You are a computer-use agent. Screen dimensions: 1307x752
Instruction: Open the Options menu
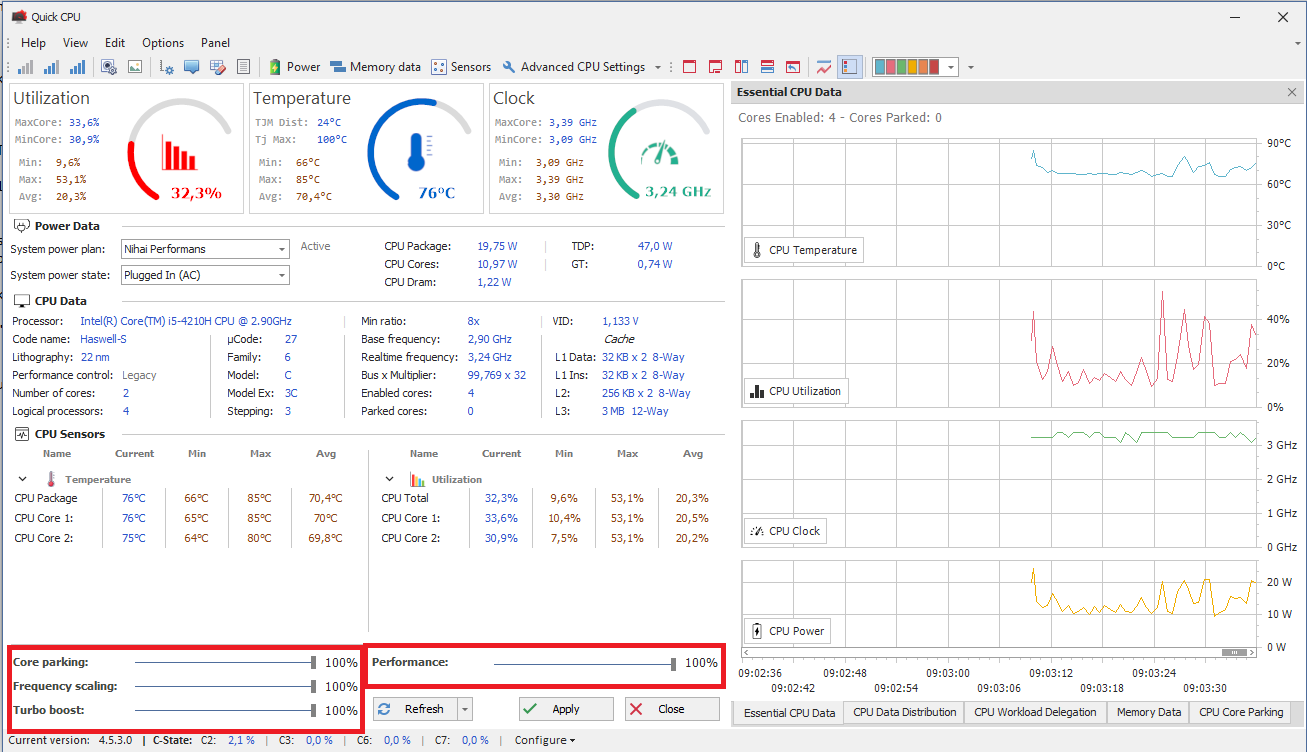[x=163, y=43]
